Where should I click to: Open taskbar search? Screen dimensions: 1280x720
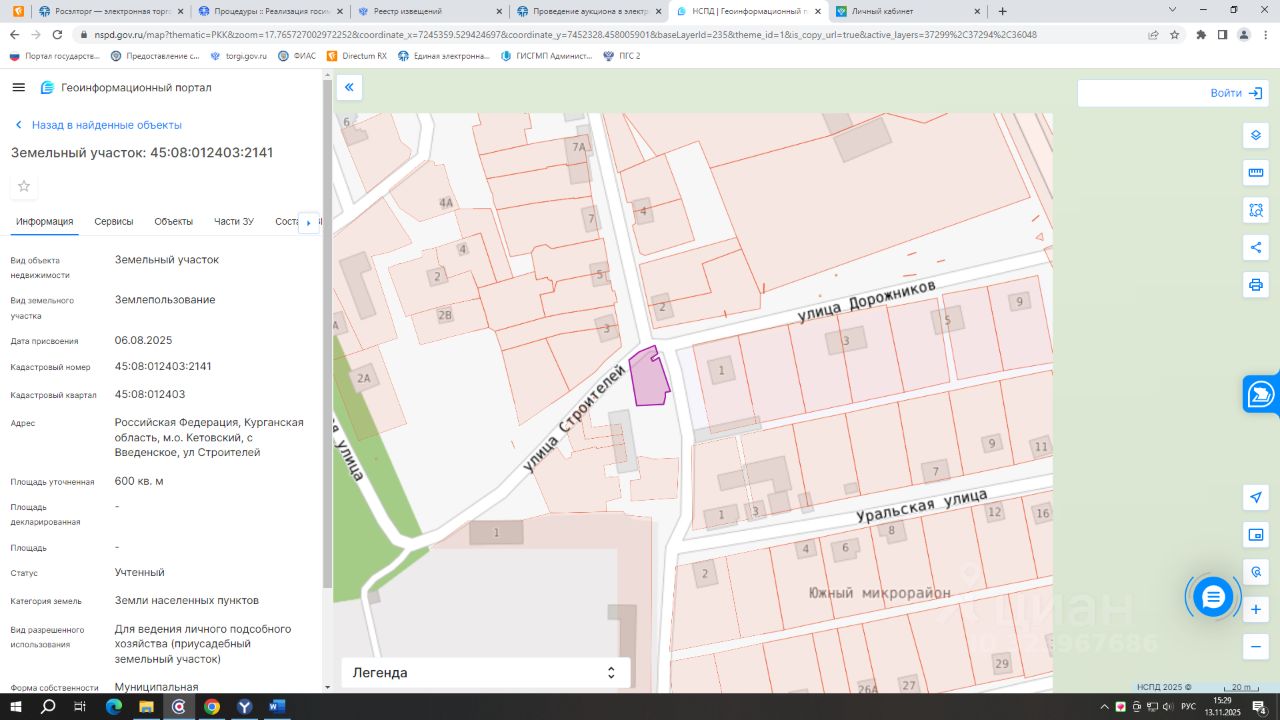pos(48,707)
